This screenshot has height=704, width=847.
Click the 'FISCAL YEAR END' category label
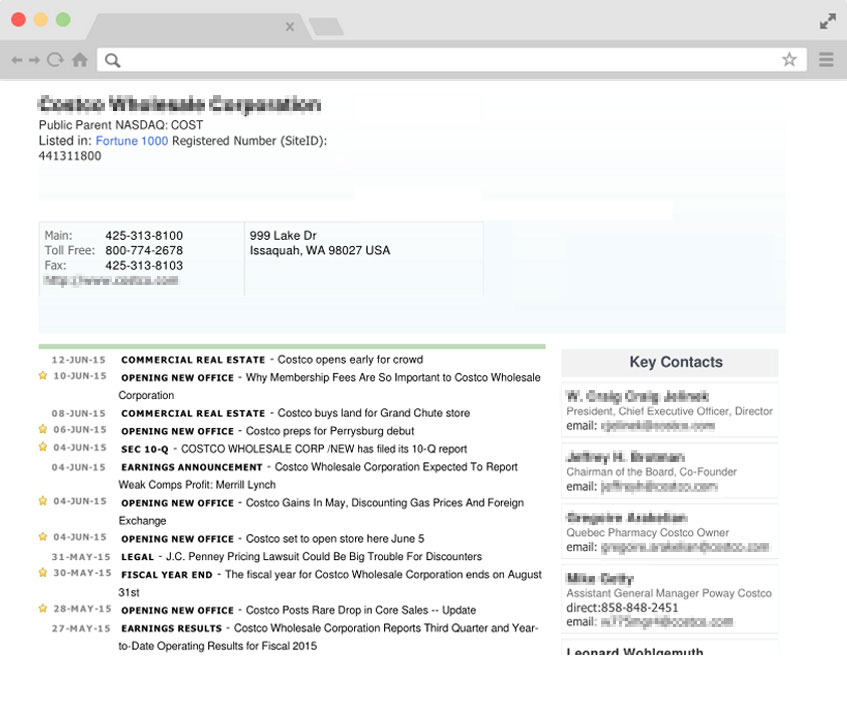tap(167, 575)
